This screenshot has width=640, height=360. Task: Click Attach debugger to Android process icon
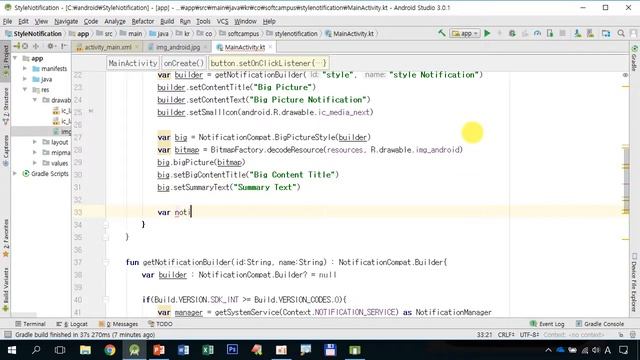pyautogui.click(x=550, y=33)
